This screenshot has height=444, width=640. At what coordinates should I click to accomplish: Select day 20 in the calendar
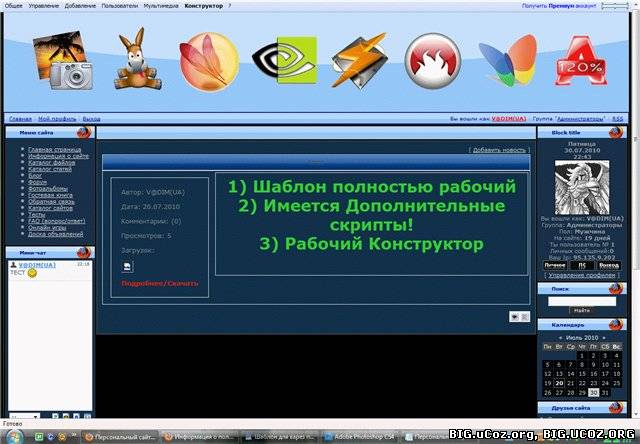(x=559, y=383)
